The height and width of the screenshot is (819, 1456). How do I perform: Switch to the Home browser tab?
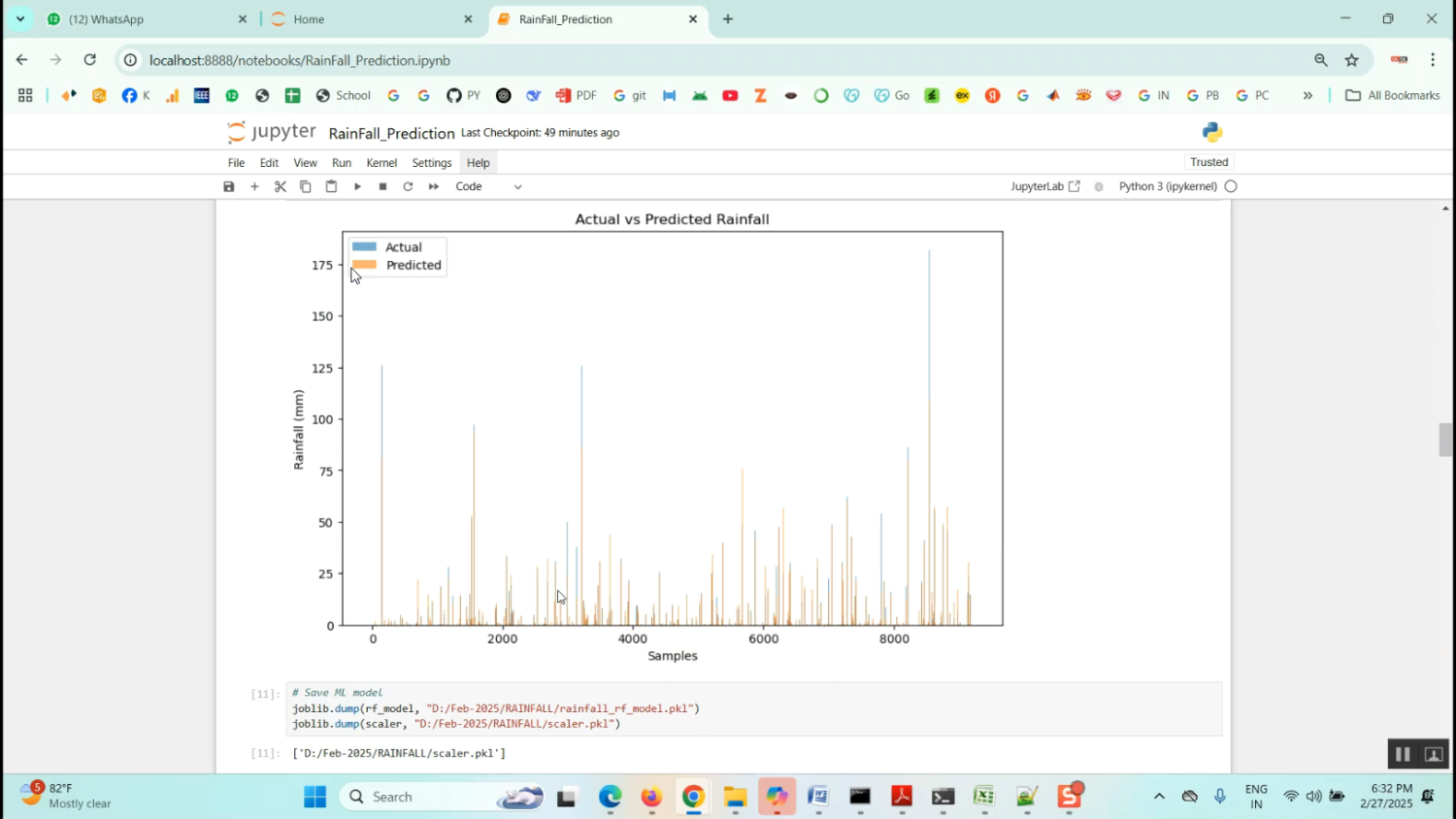click(x=369, y=19)
